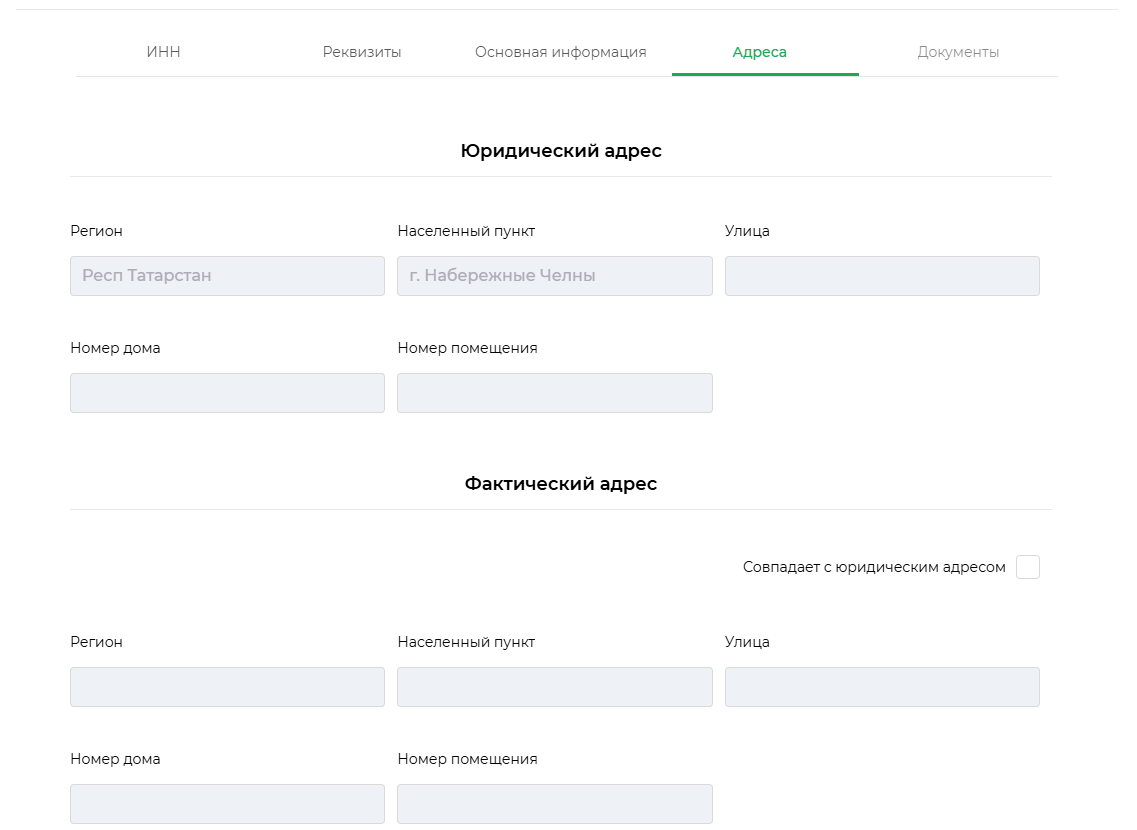
Task: Click the Совпадает с юридическим адресом label
Action: [x=874, y=567]
